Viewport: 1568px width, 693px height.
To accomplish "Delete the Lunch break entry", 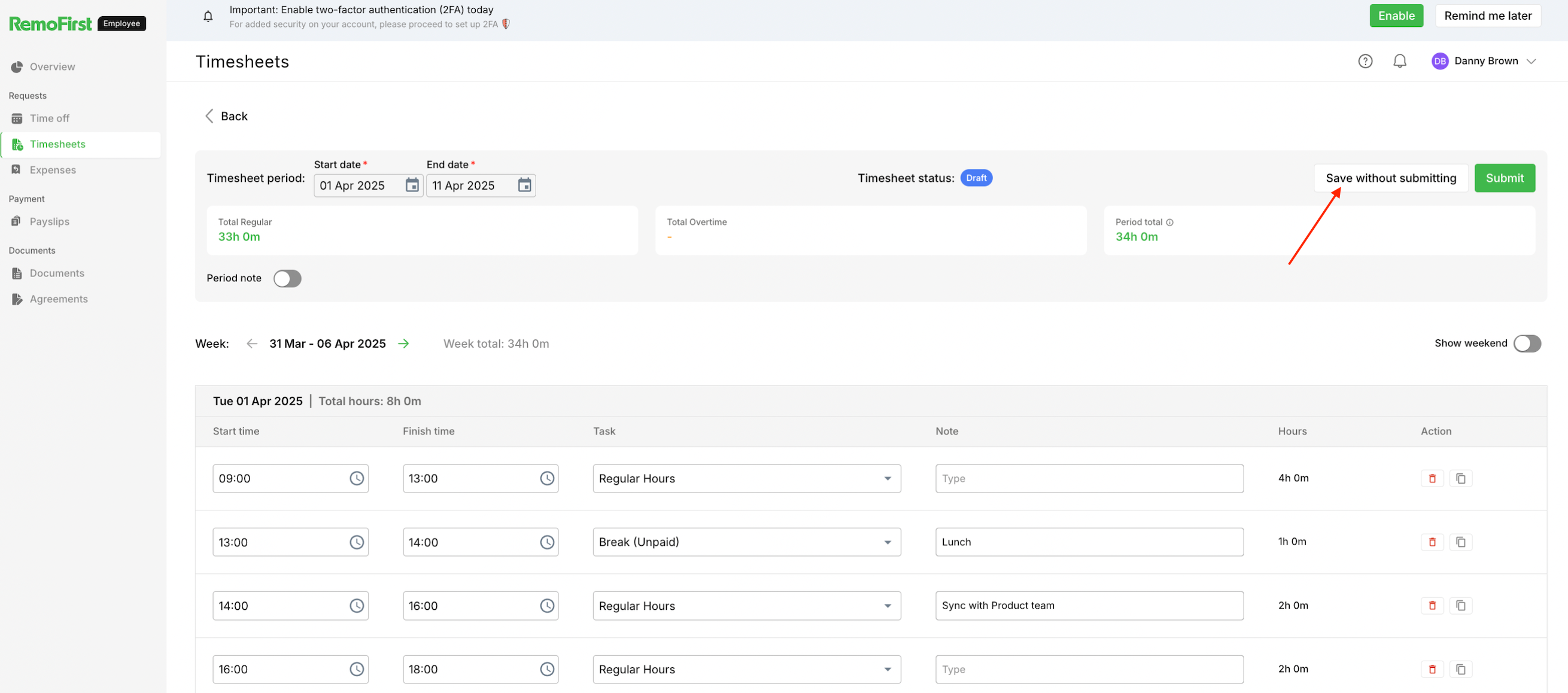I will pyautogui.click(x=1432, y=542).
